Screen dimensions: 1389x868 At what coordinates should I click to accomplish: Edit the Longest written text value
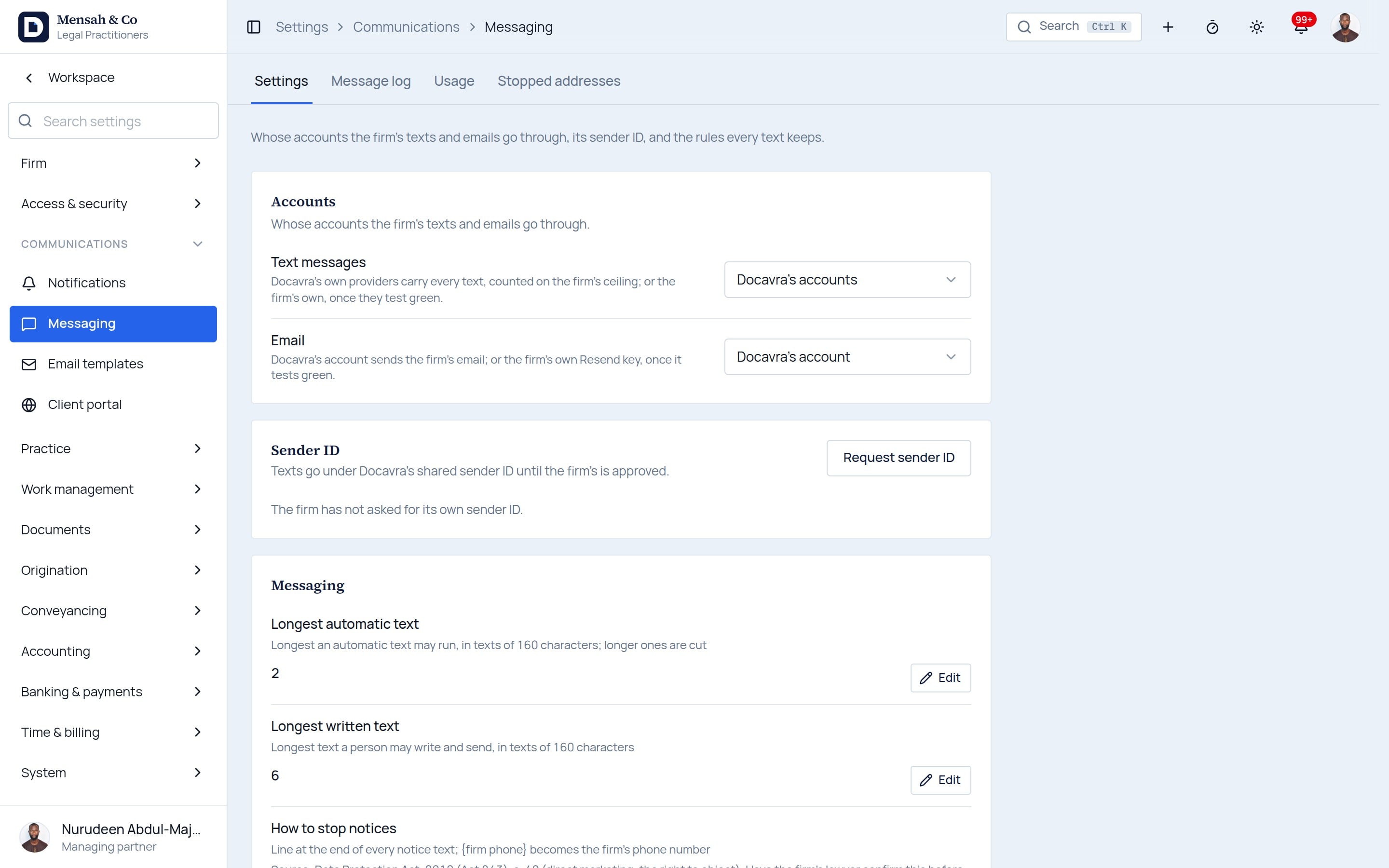coord(940,780)
